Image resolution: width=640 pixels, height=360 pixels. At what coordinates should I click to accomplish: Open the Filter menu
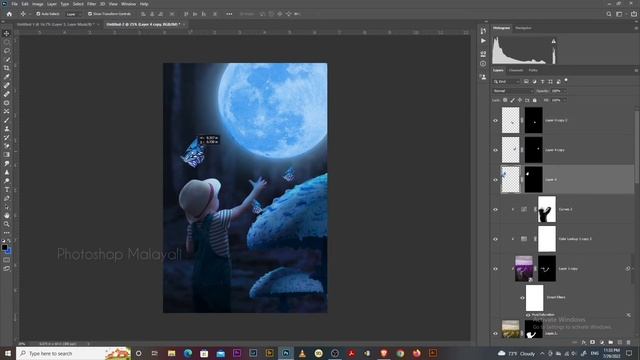91,4
